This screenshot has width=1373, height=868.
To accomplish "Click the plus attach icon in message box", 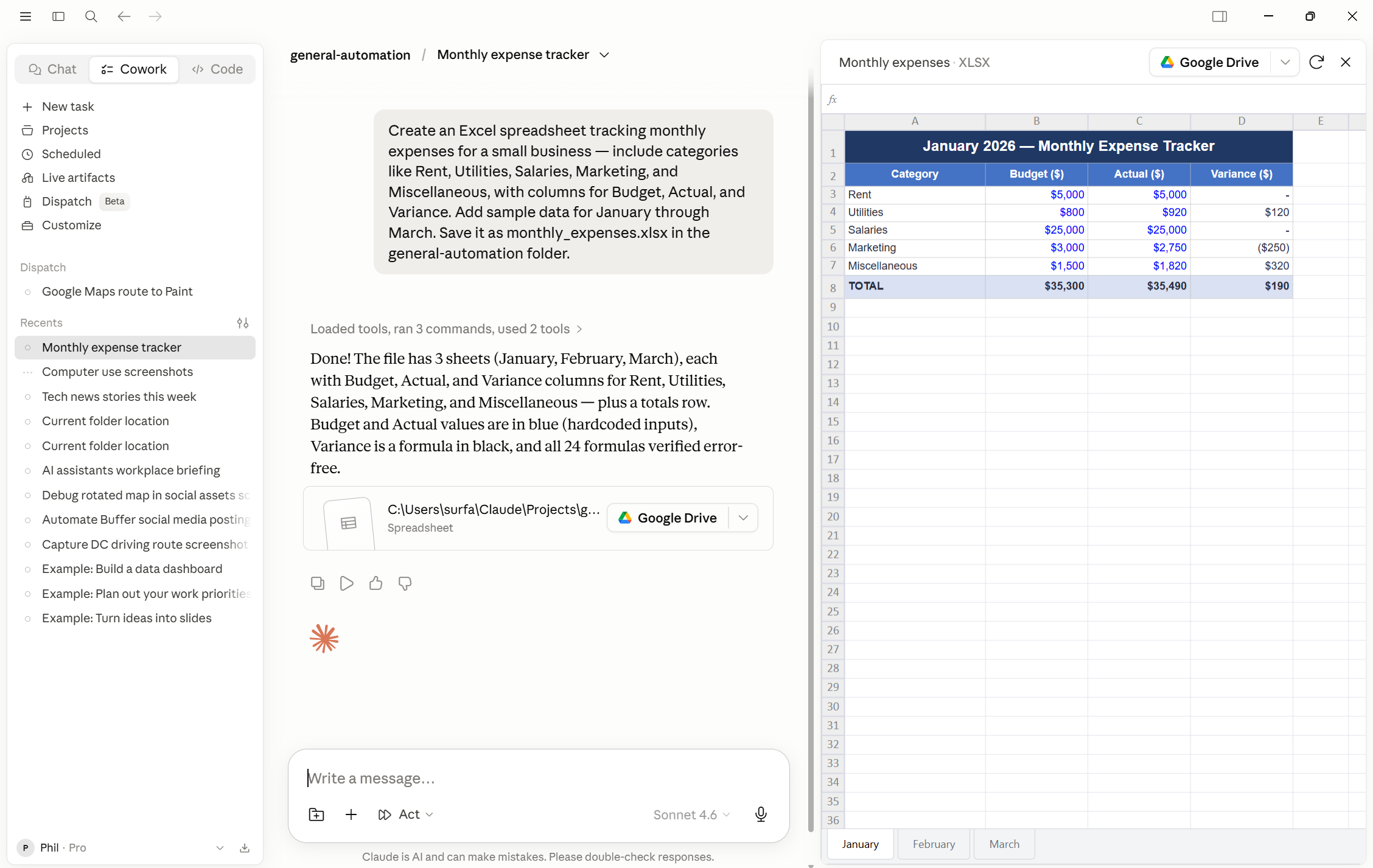I will pos(351,814).
